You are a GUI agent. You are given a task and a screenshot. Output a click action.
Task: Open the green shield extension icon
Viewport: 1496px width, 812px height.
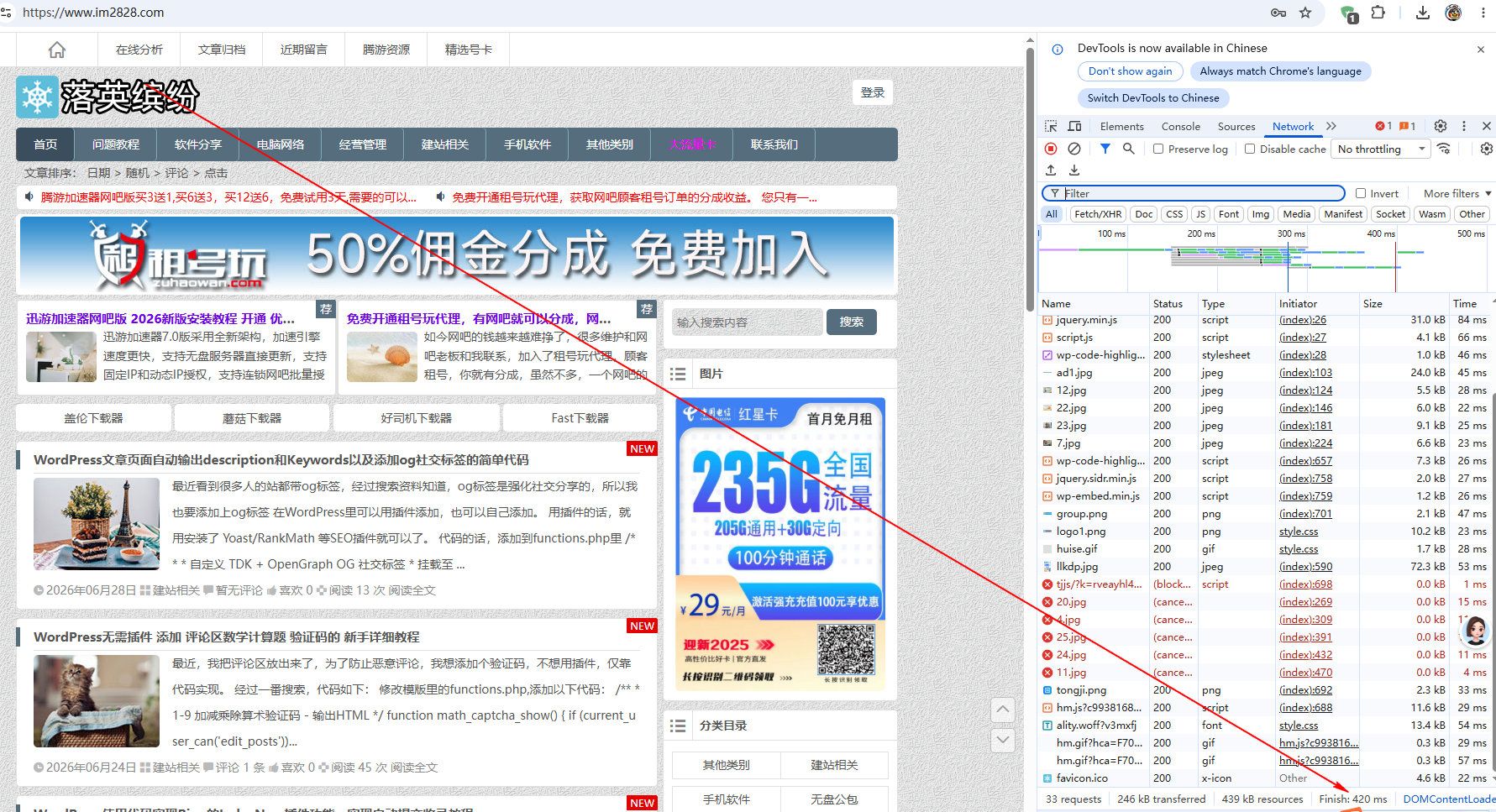tap(1349, 13)
